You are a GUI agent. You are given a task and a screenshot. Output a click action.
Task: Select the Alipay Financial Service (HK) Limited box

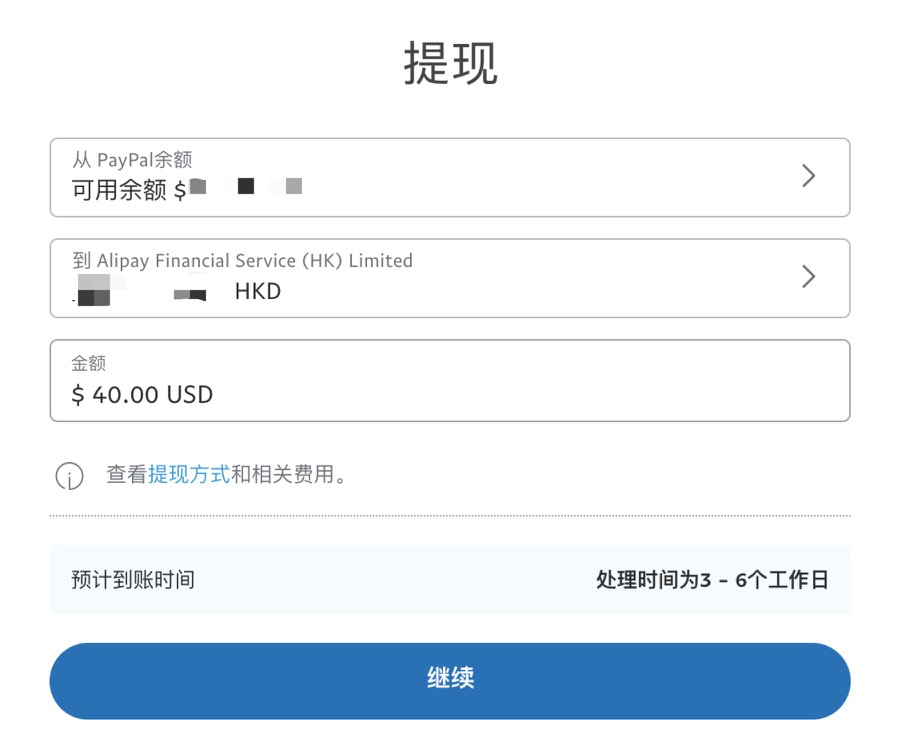point(450,279)
